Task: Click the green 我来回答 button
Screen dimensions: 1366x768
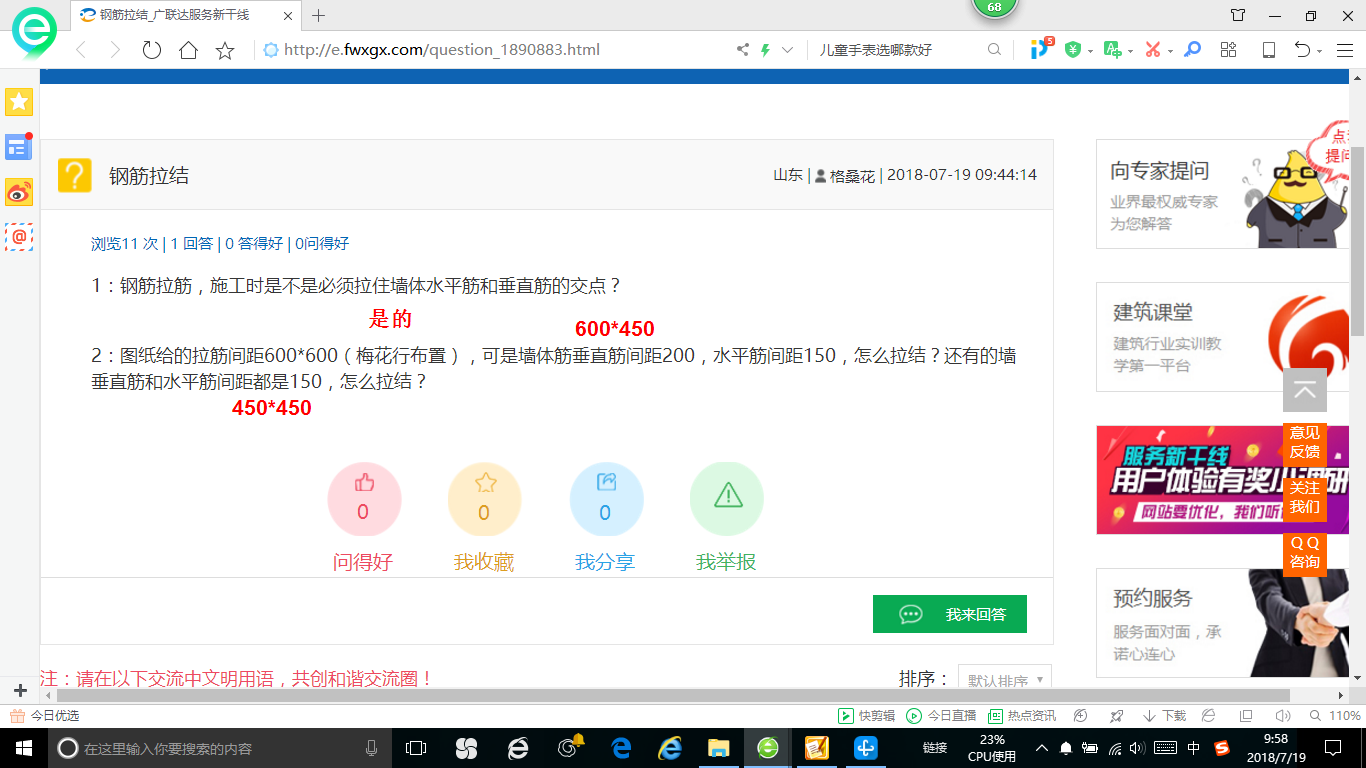Action: tap(950, 614)
